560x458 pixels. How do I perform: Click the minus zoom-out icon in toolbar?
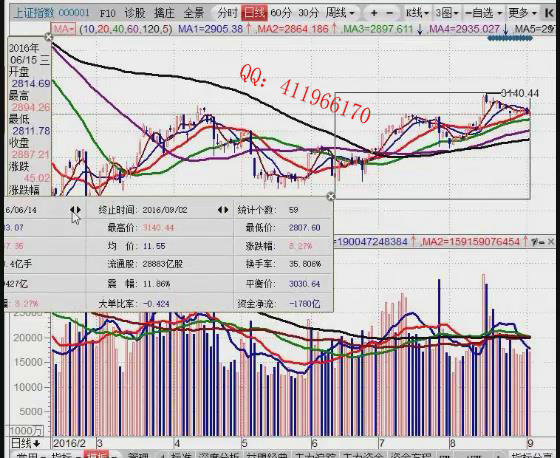click(390, 14)
